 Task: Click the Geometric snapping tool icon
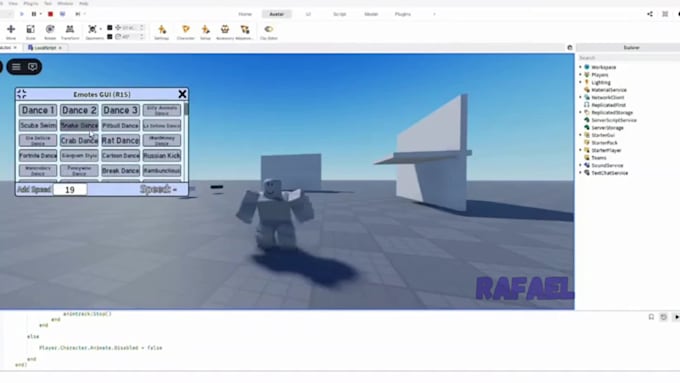point(92,29)
